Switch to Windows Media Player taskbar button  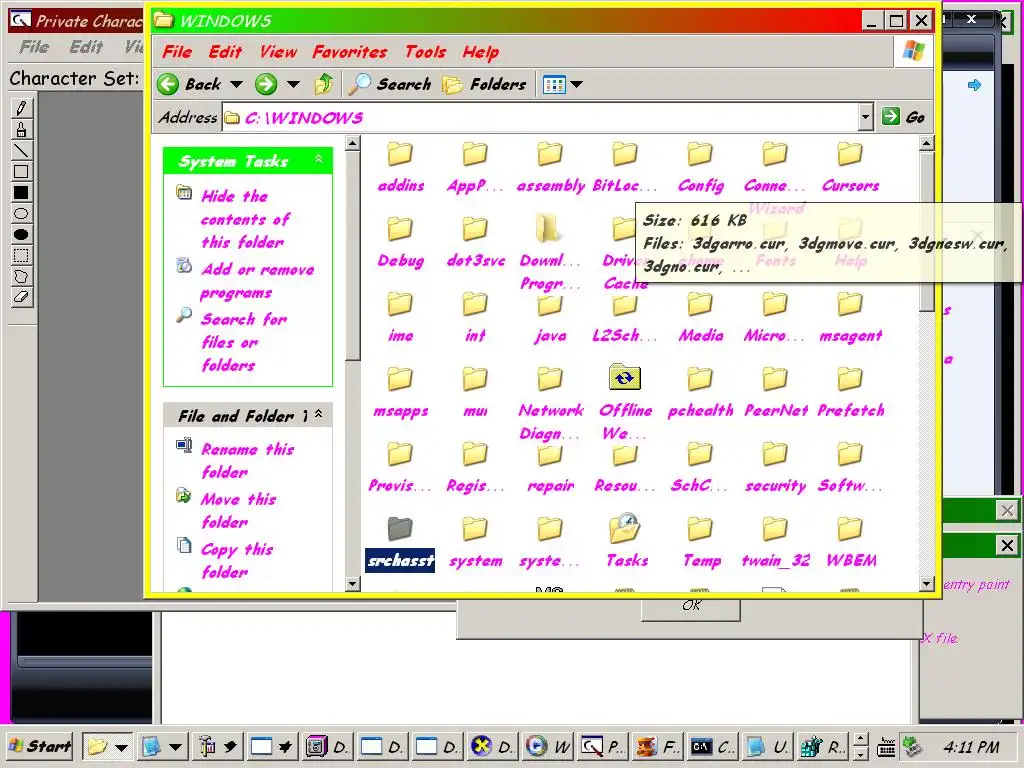click(547, 746)
